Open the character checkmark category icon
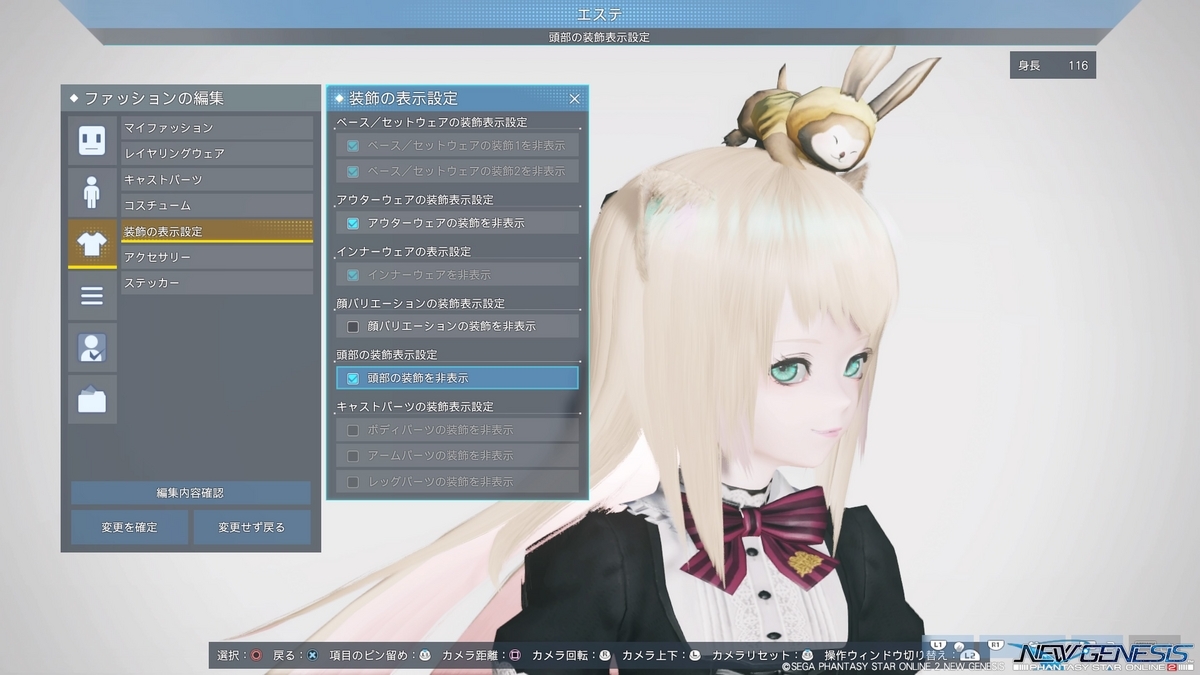This screenshot has height=675, width=1200. [92, 348]
